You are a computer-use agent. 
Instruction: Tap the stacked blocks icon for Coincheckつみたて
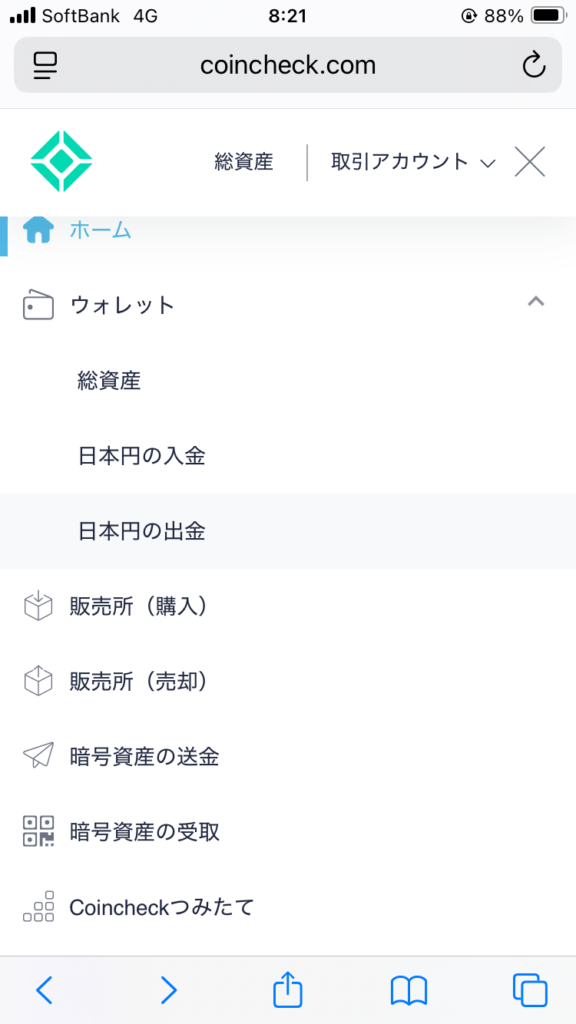tap(38, 906)
